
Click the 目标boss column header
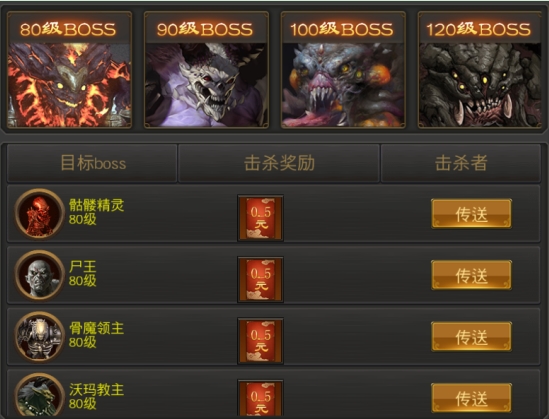[x=92, y=163]
